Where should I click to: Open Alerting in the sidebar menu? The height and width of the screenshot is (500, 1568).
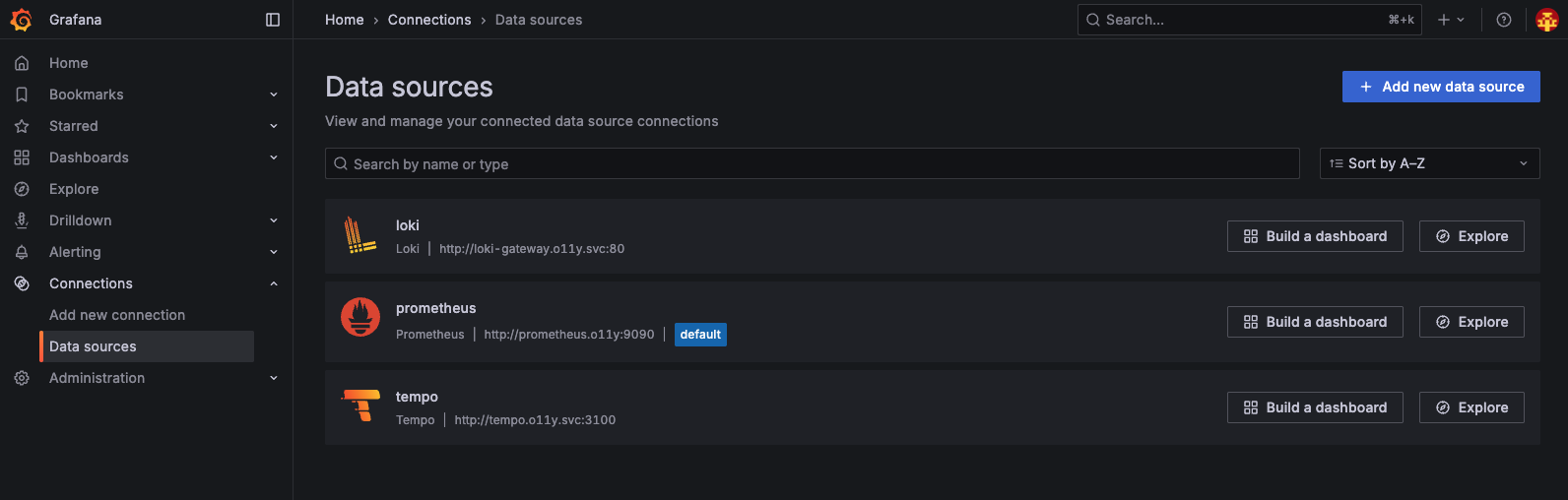75,252
